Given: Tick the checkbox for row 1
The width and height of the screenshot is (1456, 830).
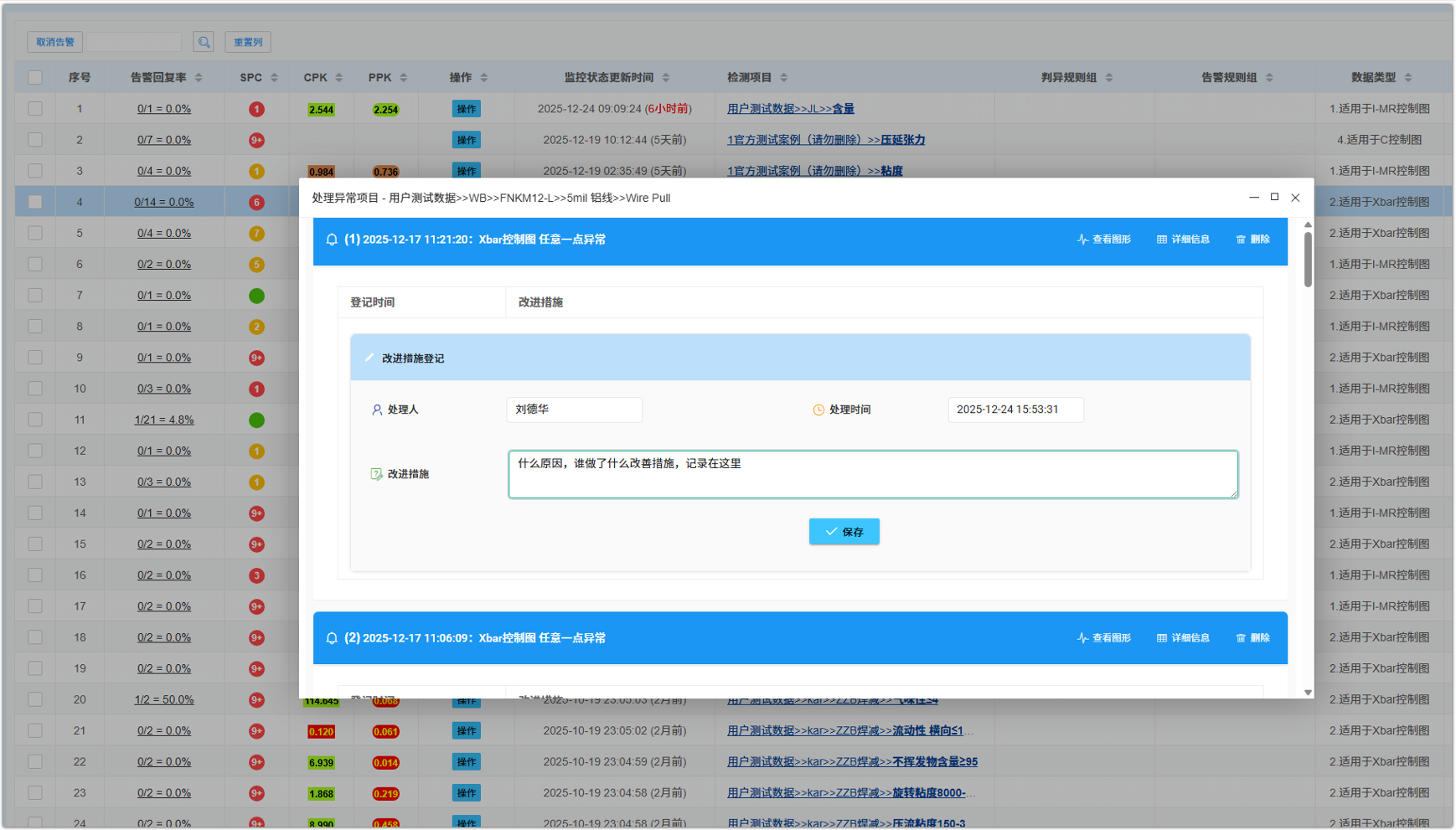Looking at the screenshot, I should [x=35, y=109].
